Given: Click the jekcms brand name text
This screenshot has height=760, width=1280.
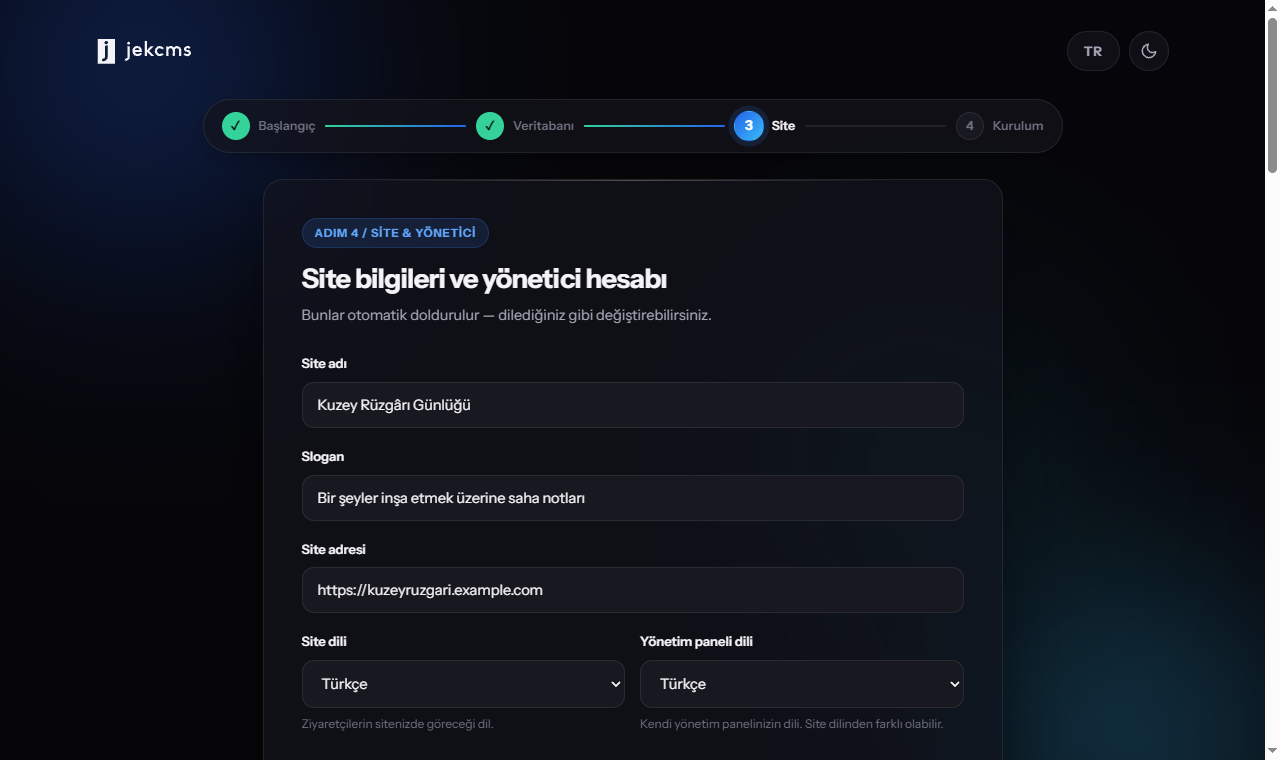Looking at the screenshot, I should tap(158, 50).
